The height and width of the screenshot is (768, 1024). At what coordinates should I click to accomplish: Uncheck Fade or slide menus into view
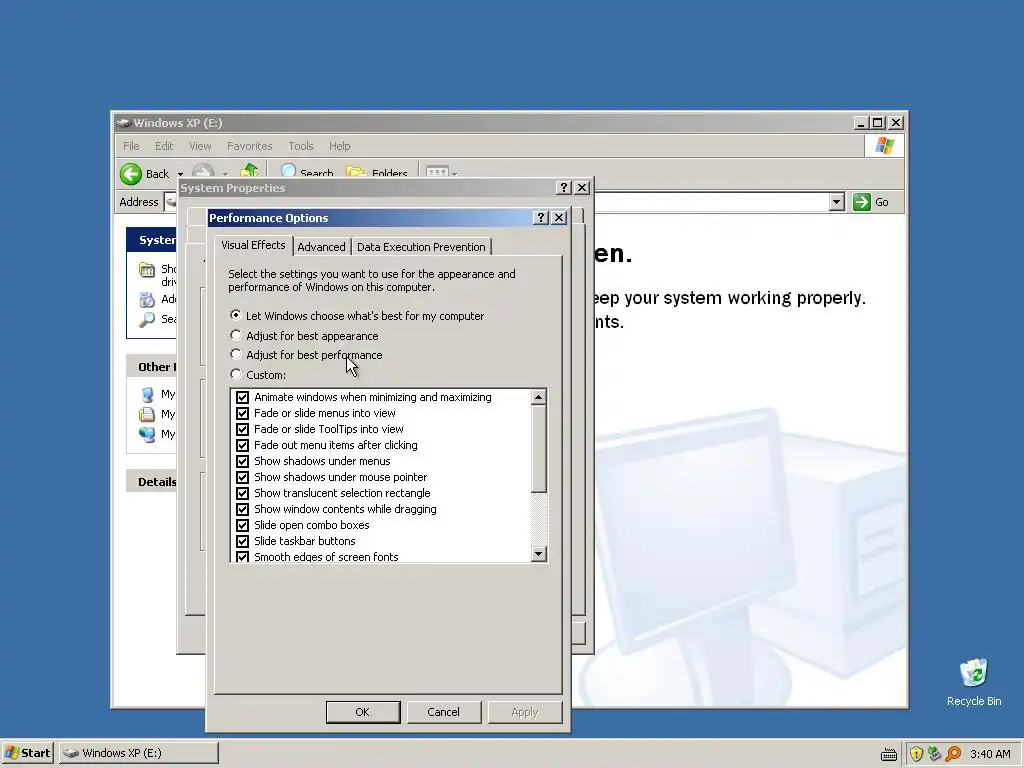pyautogui.click(x=242, y=413)
